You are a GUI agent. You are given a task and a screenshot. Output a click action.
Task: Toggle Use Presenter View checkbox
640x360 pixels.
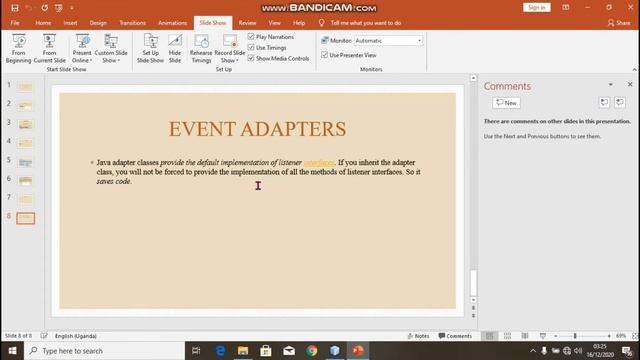(324, 55)
